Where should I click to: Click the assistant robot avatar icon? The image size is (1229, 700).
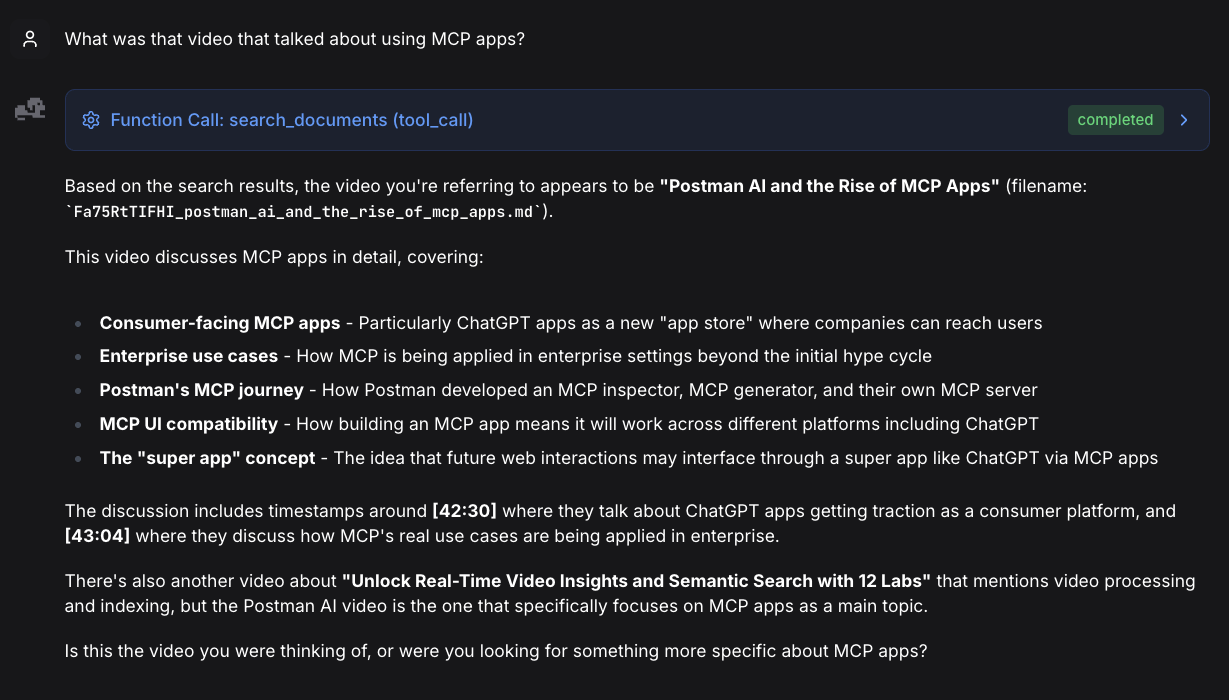click(x=30, y=109)
